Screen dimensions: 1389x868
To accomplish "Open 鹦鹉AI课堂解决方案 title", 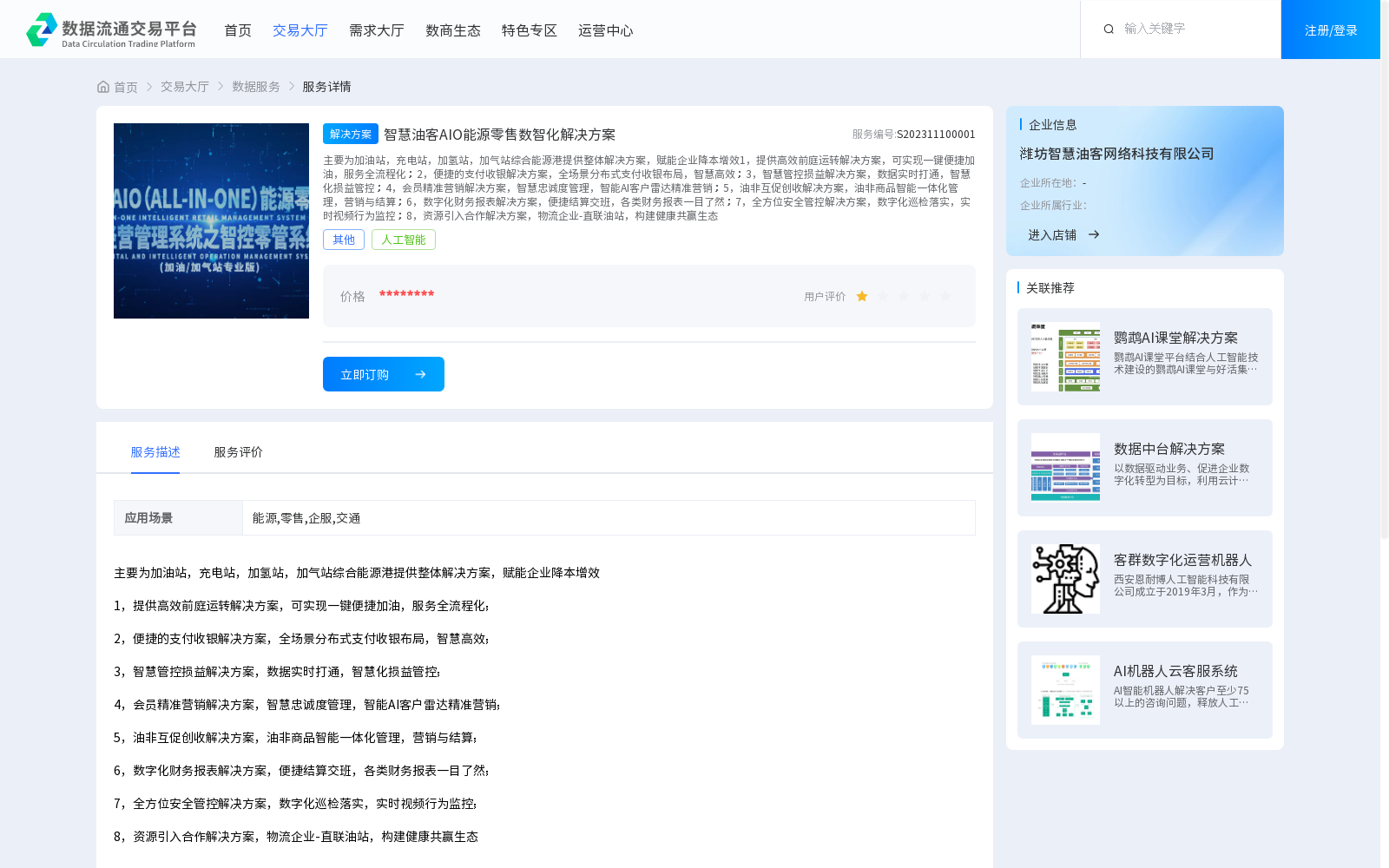I will [x=1175, y=338].
